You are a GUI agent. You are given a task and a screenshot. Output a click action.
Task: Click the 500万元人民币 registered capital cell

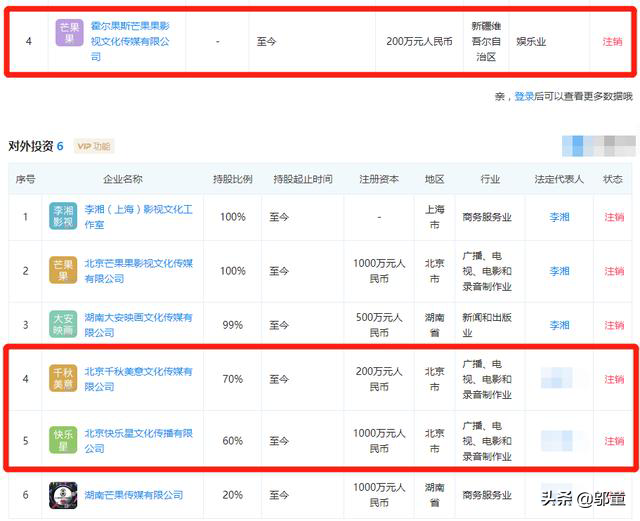coord(379,325)
